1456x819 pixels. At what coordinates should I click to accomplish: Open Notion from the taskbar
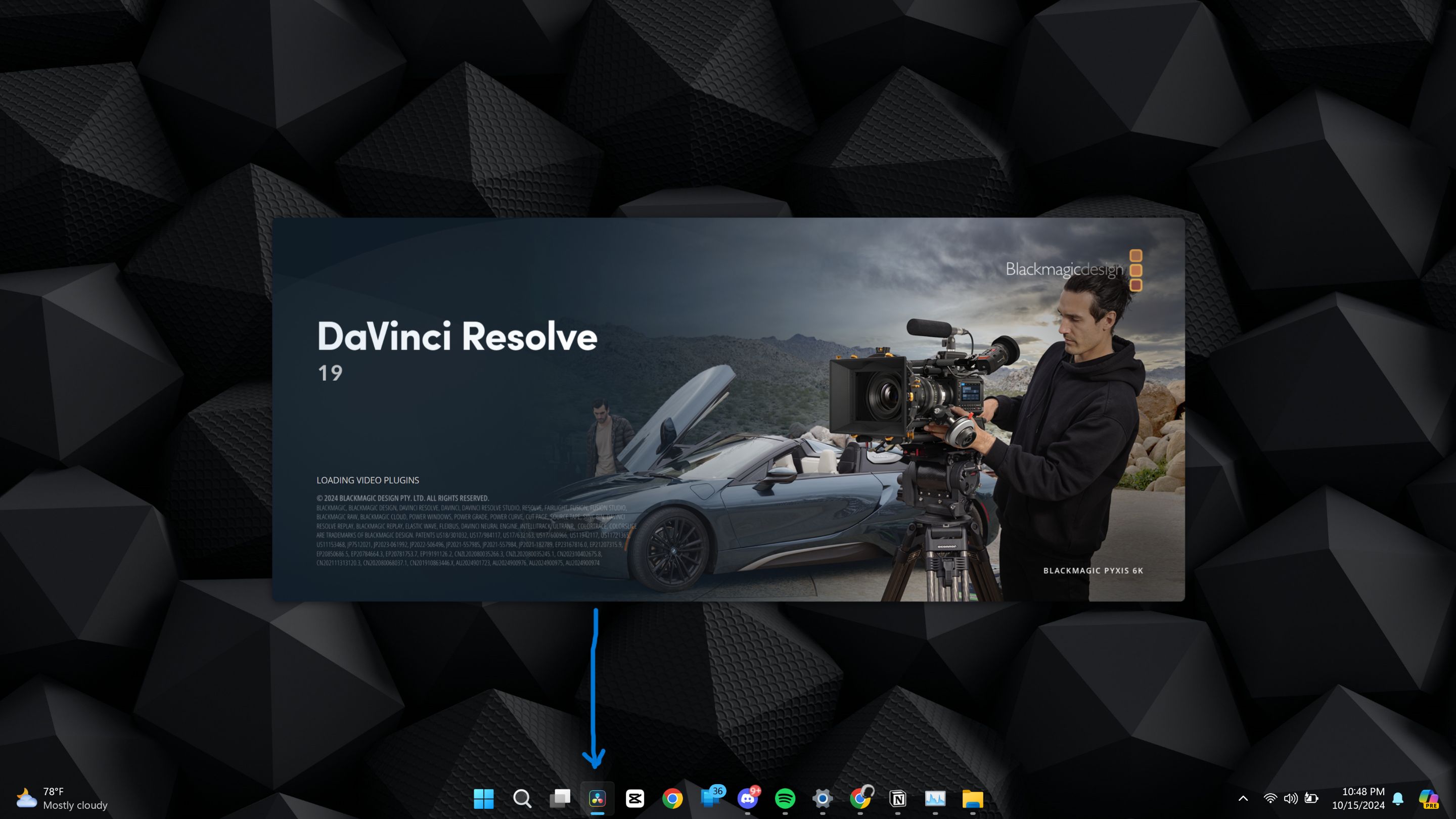(x=897, y=799)
